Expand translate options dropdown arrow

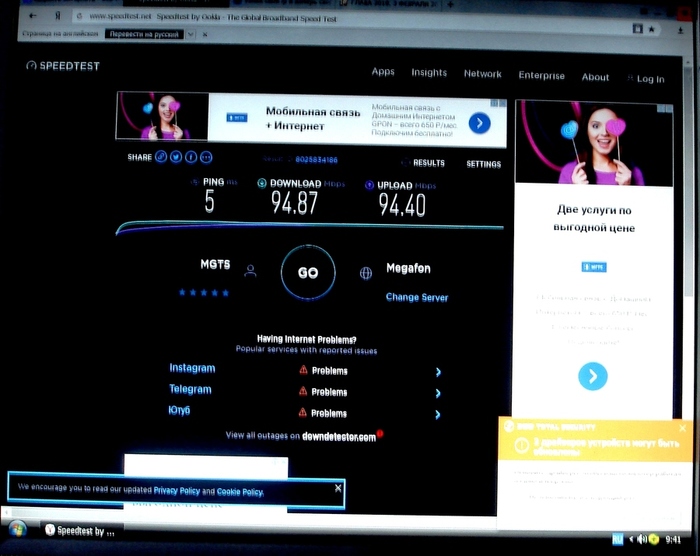(191, 34)
